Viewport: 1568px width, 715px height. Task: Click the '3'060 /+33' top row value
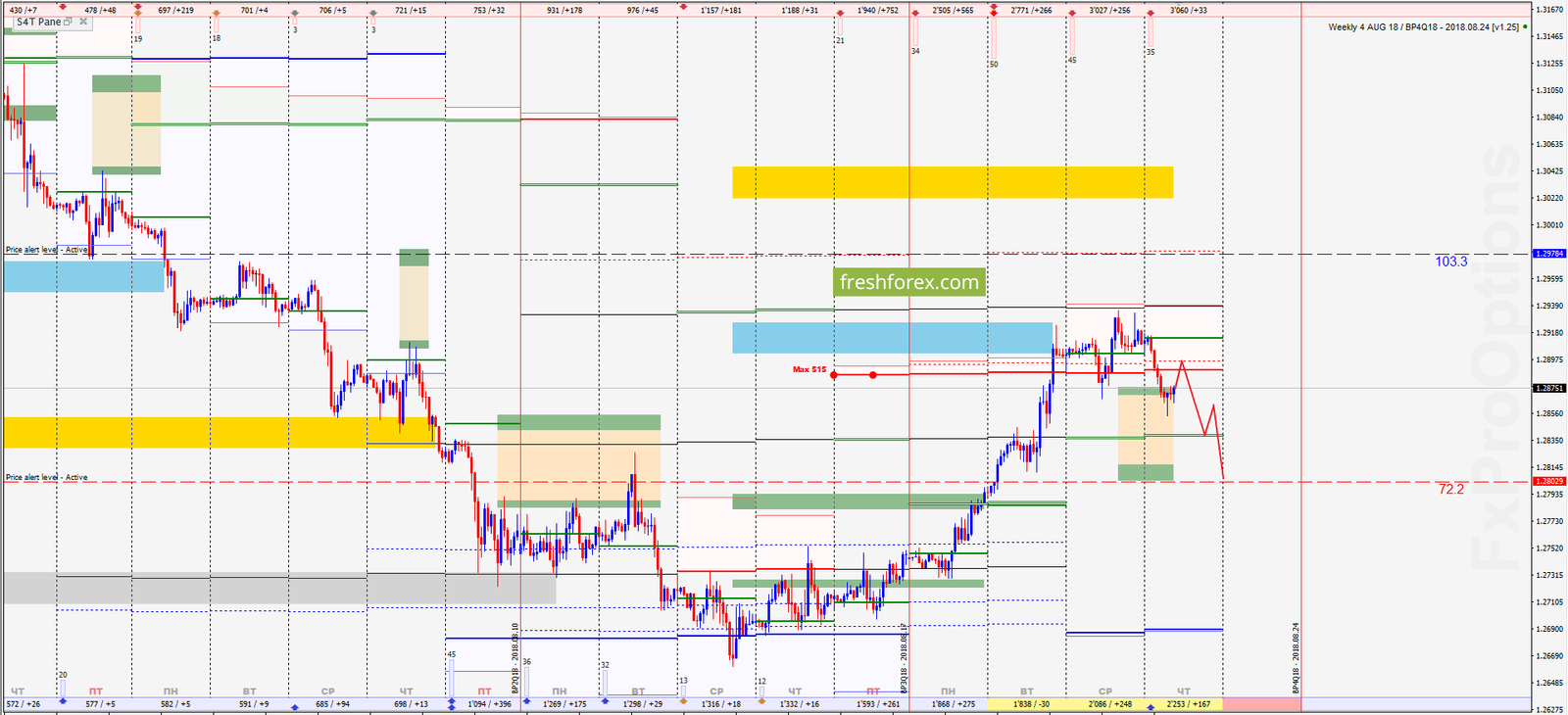coord(1189,10)
